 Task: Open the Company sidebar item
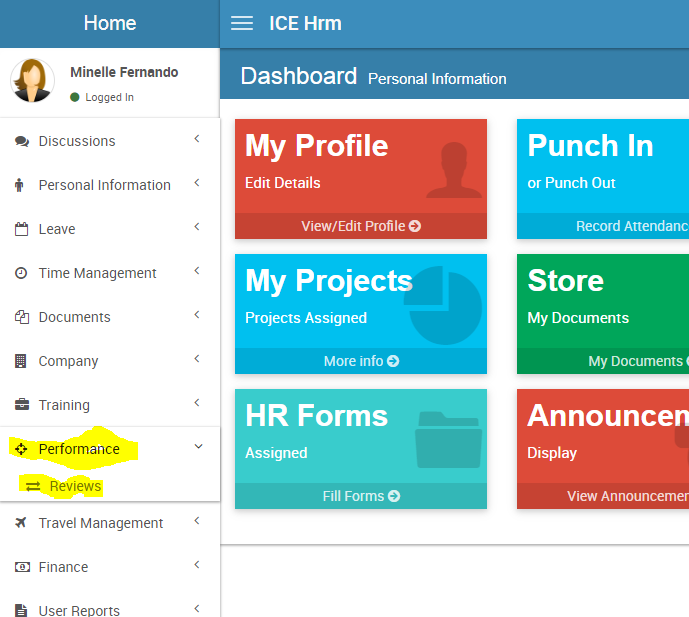110,361
